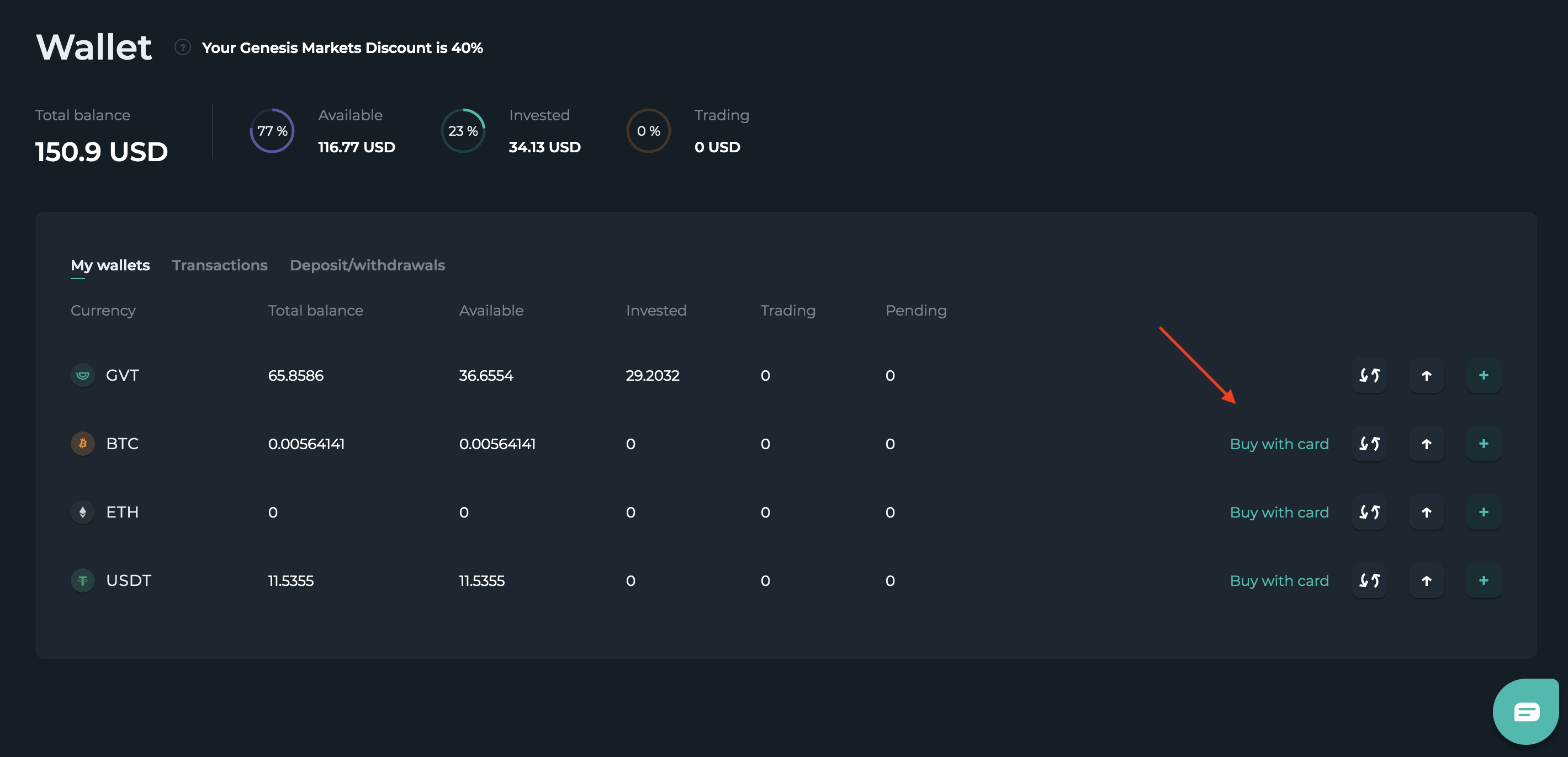This screenshot has width=1568, height=757.
Task: Click the USDT withdraw up-arrow icon
Action: (x=1426, y=580)
